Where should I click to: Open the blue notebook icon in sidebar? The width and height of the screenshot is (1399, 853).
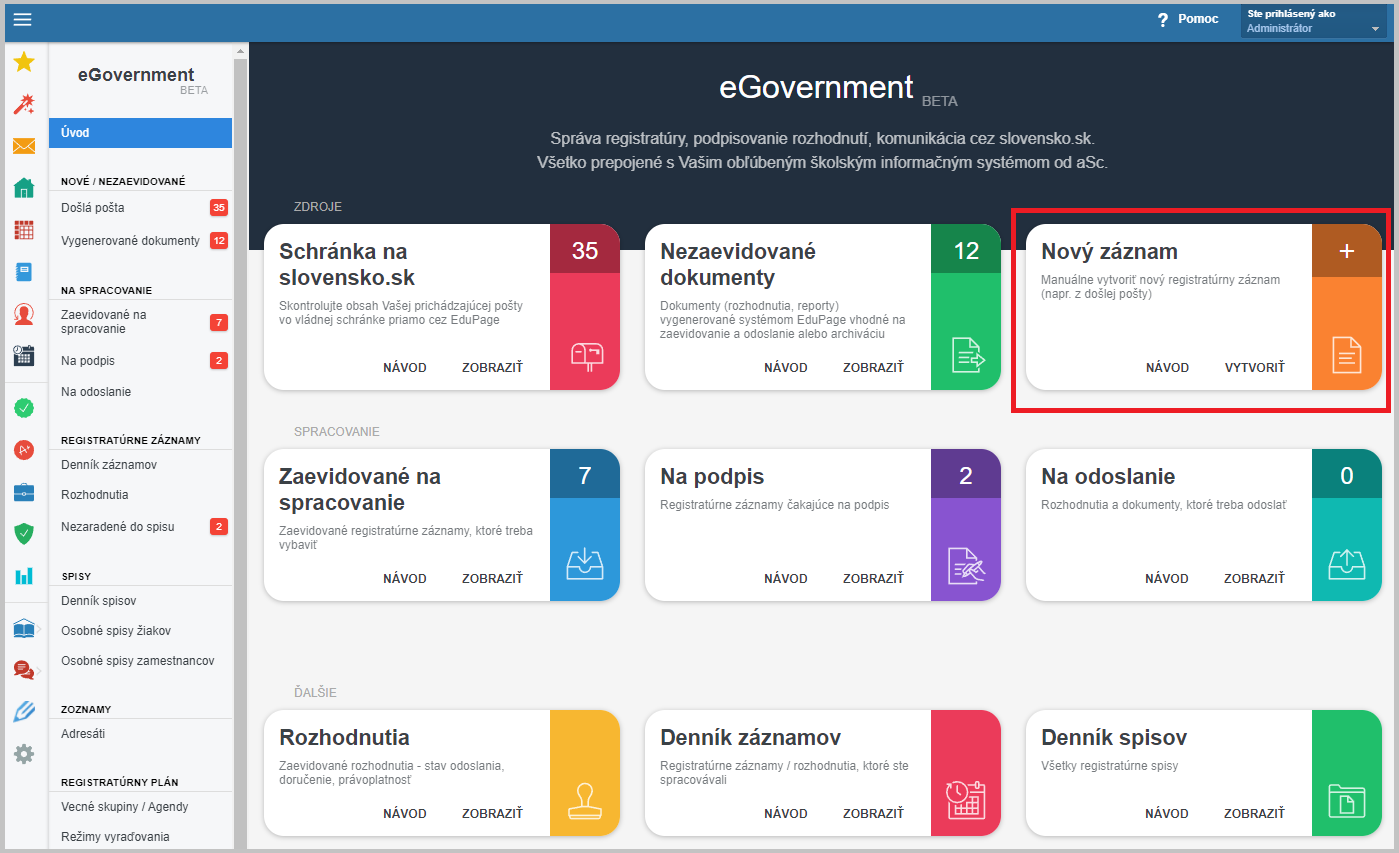[x=24, y=272]
